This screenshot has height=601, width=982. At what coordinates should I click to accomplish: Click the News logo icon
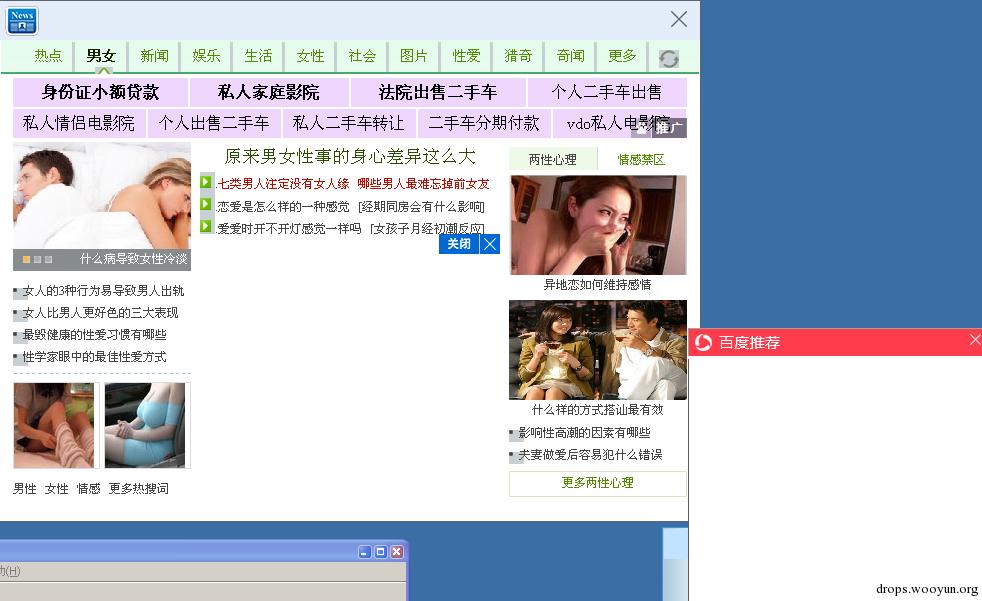[x=22, y=20]
